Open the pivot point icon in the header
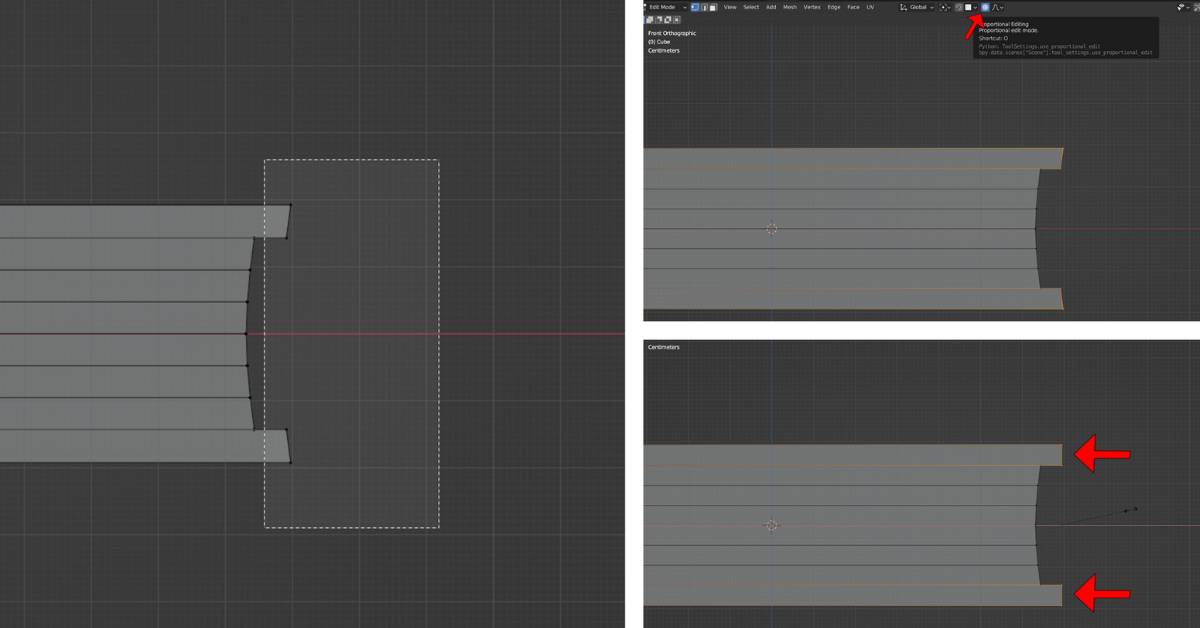This screenshot has width=1200, height=628. point(945,7)
